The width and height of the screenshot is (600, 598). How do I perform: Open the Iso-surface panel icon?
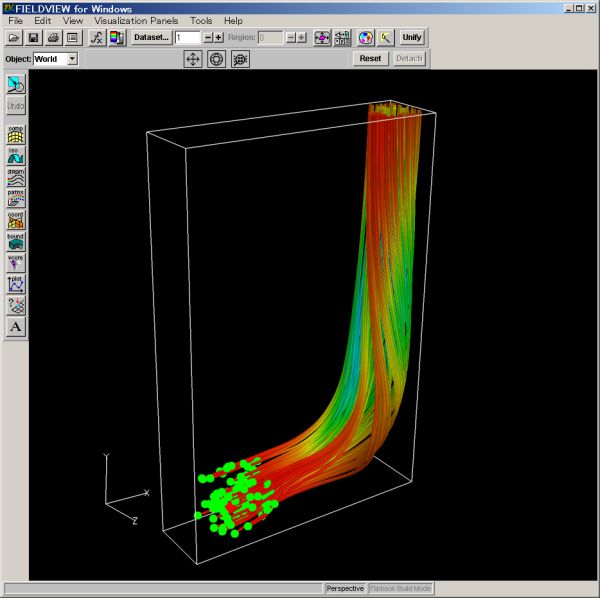click(x=16, y=156)
